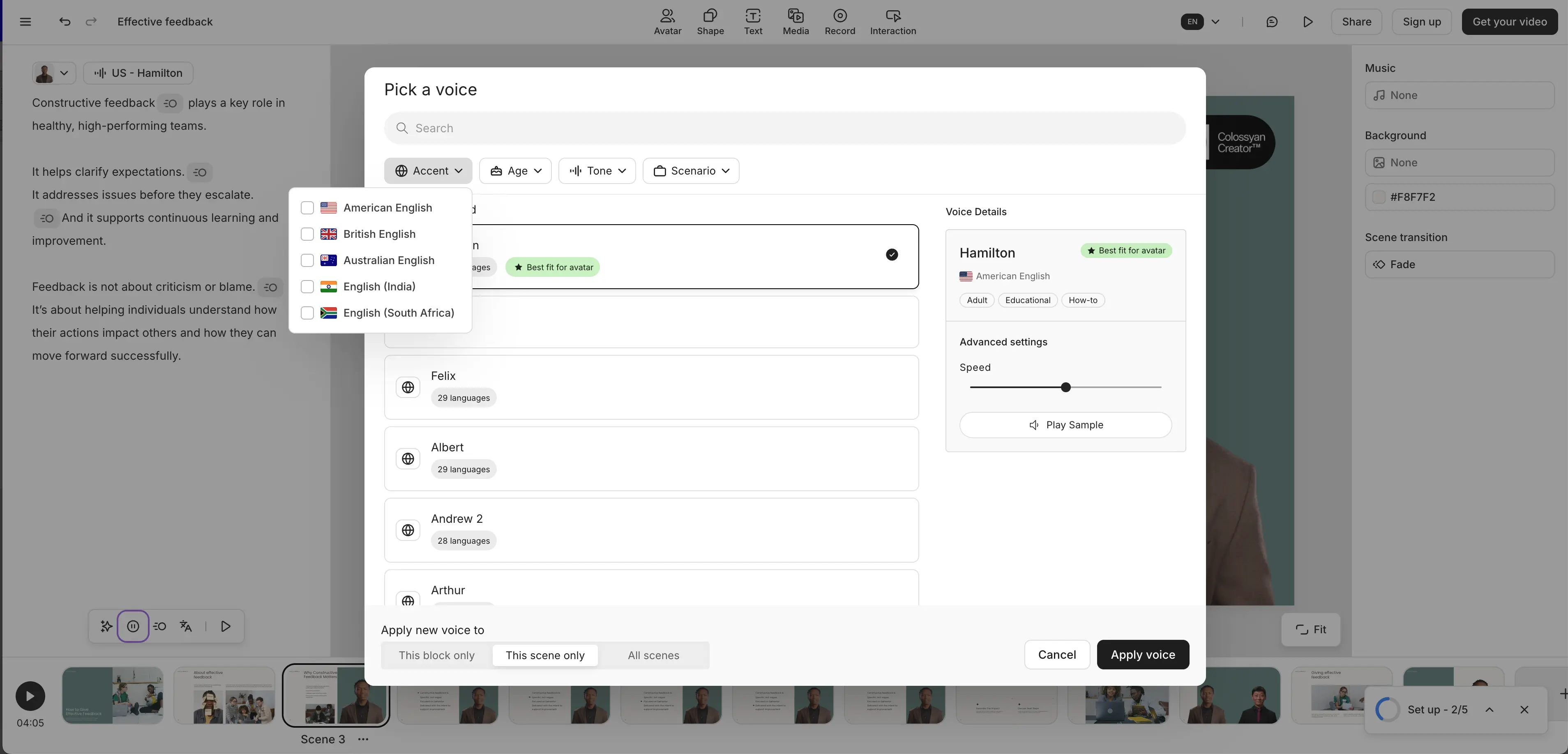The image size is (1568, 754).
Task: Open the Avatar tool in top toolbar
Action: pos(667,21)
